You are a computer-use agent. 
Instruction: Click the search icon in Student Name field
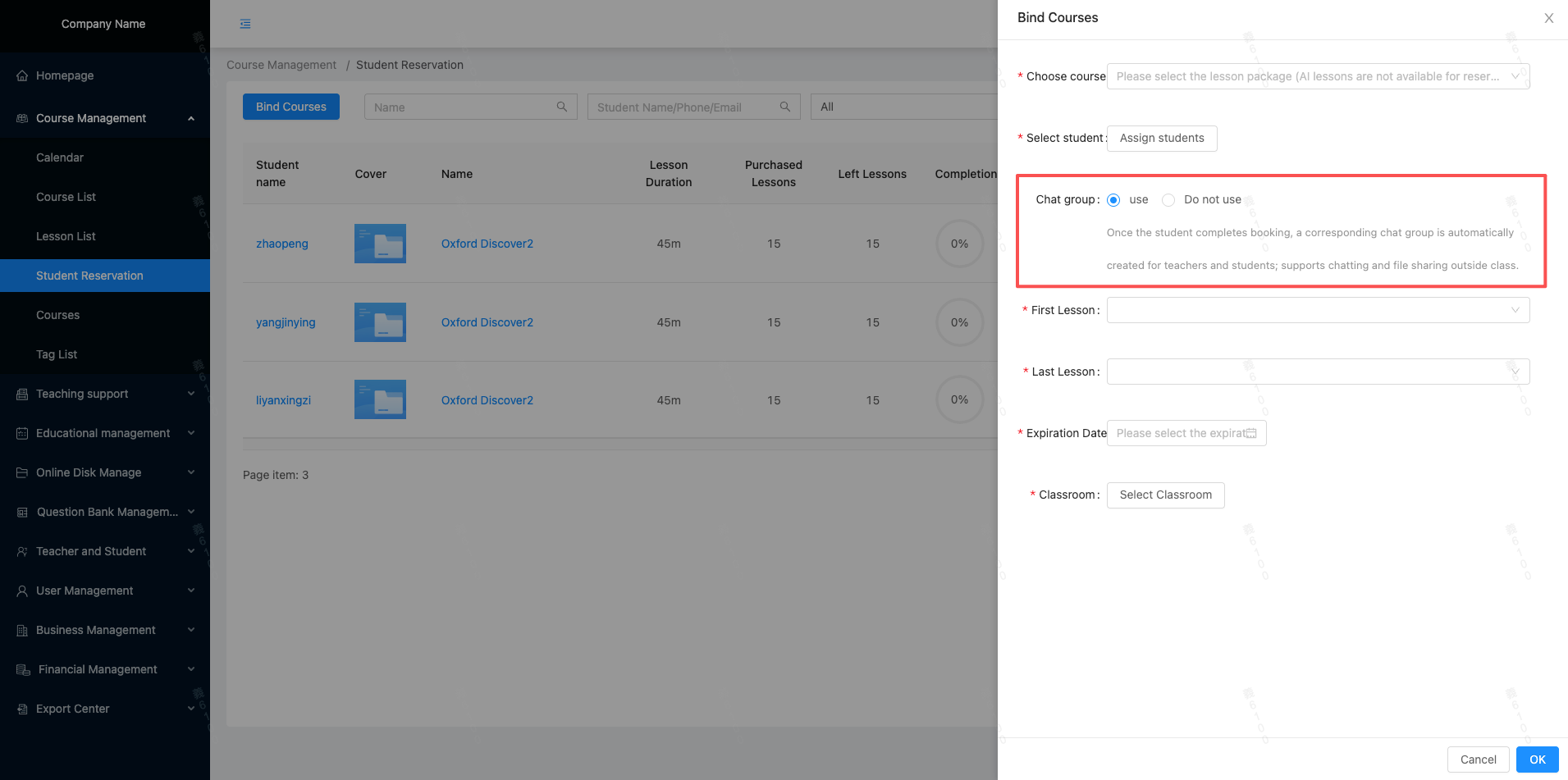(785, 107)
